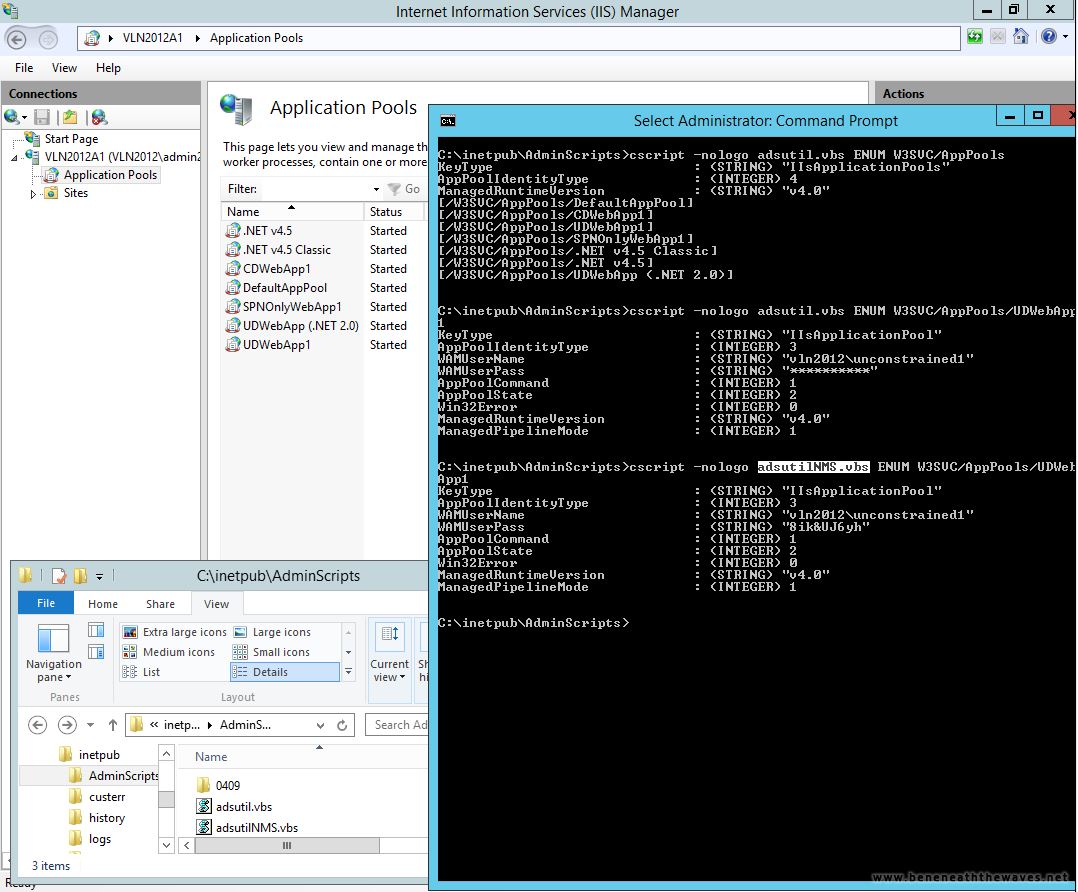This screenshot has width=1078, height=892.
Task: Click the Explorer Forward arrow button
Action: [67, 725]
